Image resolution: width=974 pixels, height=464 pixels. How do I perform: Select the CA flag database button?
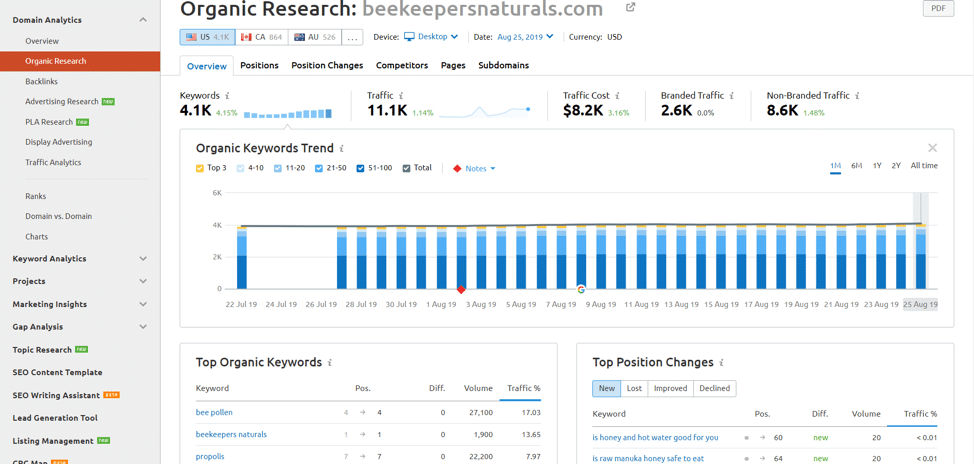click(262, 37)
